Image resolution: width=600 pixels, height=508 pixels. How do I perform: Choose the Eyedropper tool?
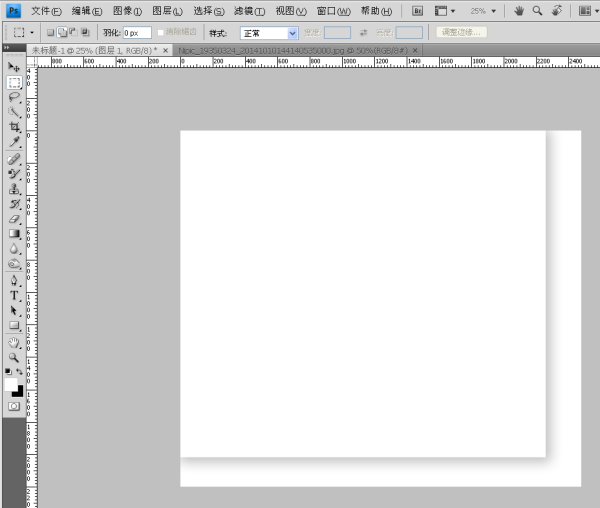[x=14, y=142]
